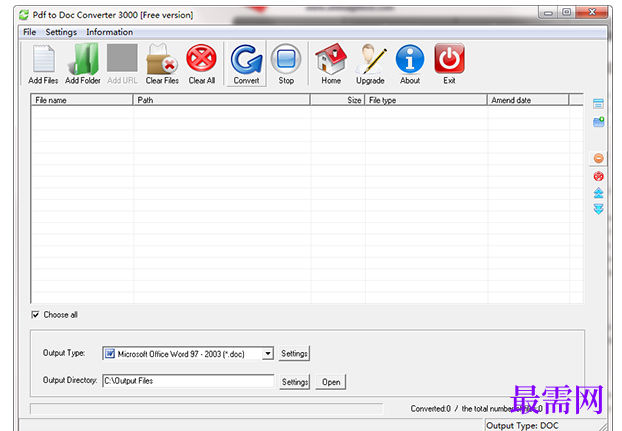Screen dimensions: 622x431
Task: Click the Output Directory path field
Action: 188,381
